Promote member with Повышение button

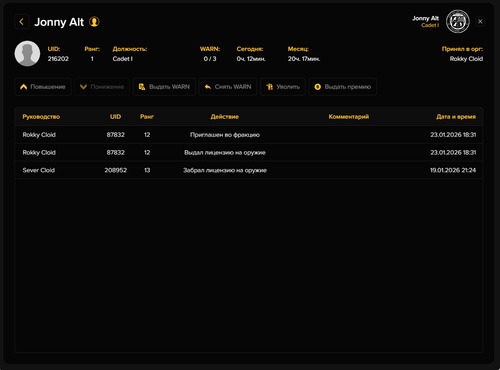43,87
